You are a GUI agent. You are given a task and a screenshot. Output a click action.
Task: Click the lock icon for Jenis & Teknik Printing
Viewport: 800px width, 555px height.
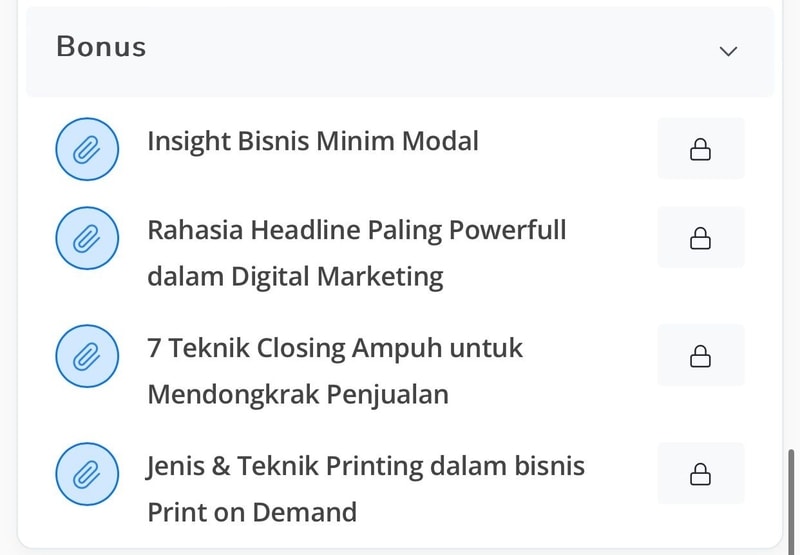point(701,473)
